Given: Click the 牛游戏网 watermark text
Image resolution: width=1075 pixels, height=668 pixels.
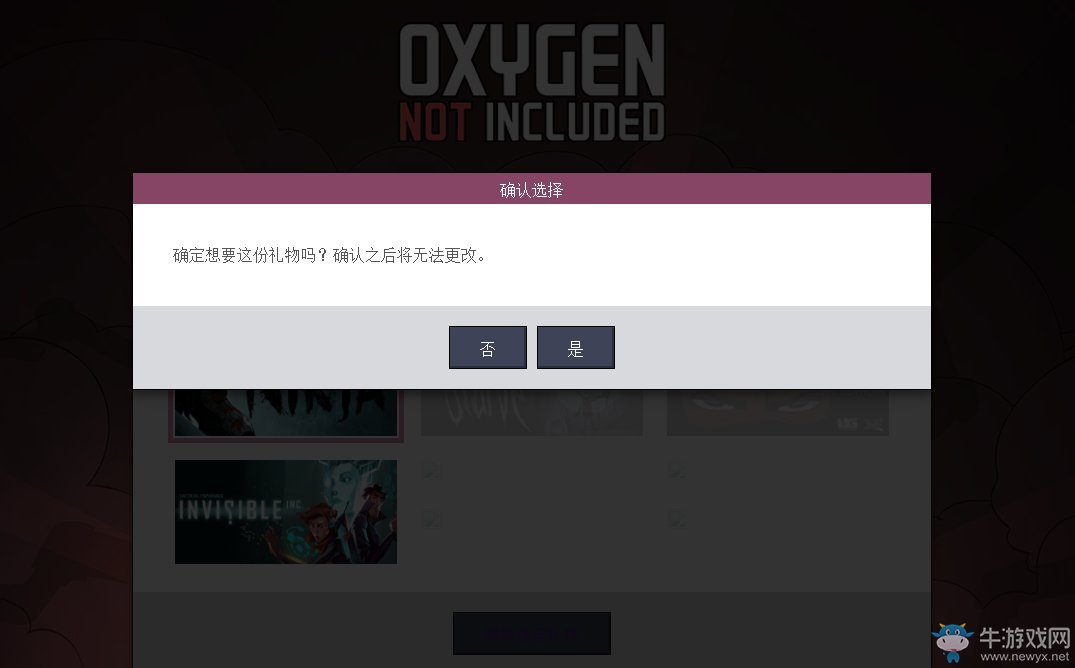Looking at the screenshot, I should (x=1024, y=638).
